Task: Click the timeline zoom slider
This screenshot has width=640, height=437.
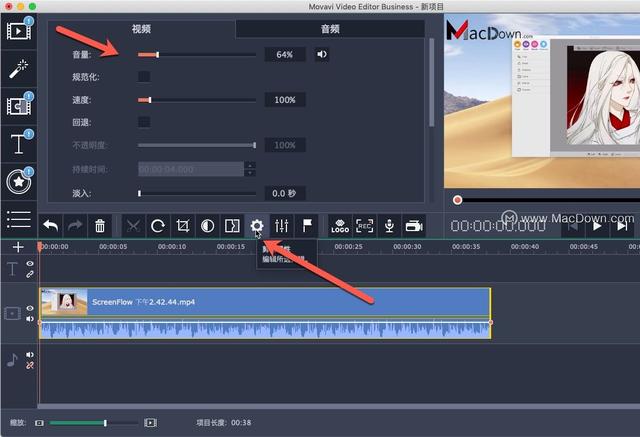Action: [93, 423]
